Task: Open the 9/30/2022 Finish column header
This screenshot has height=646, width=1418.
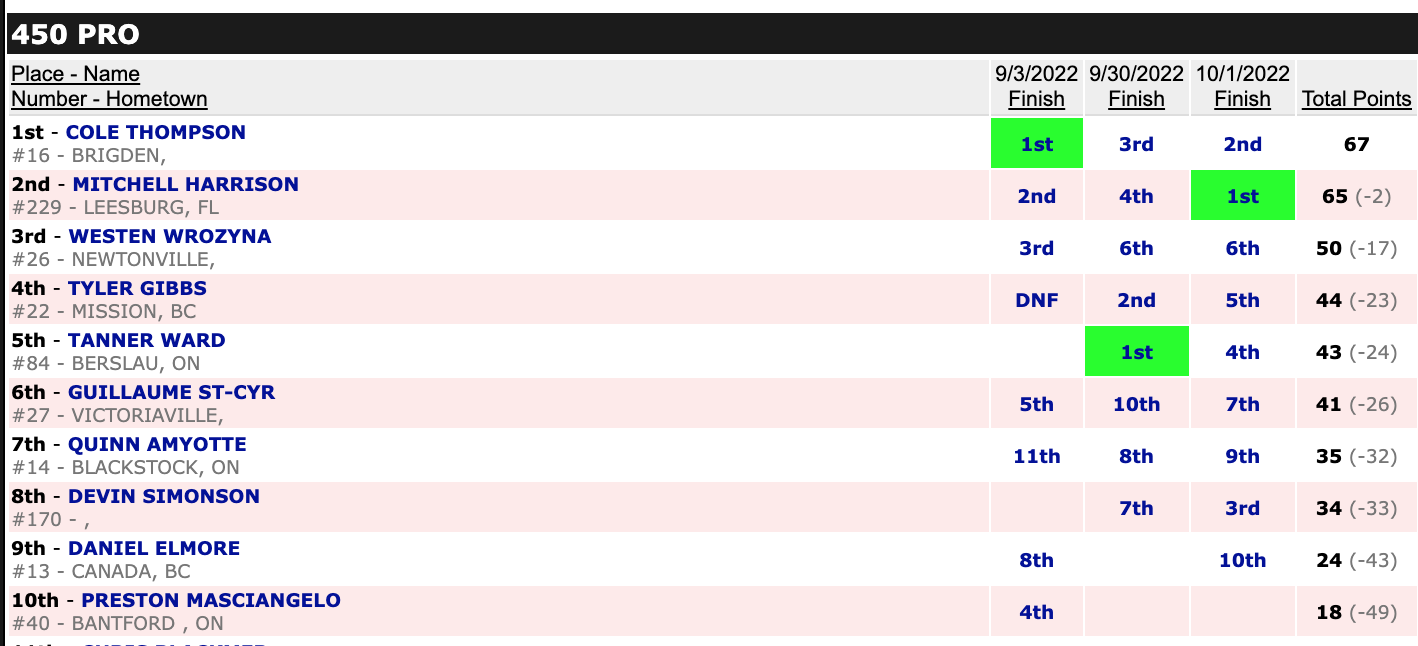Action: [1136, 86]
